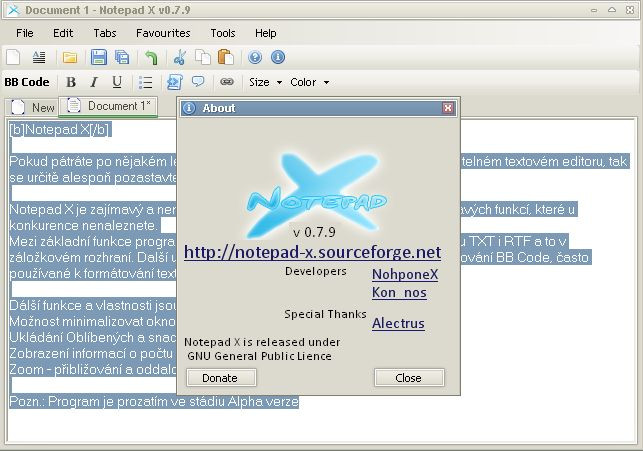
Task: Click the Notepad X logo image
Action: pos(317,195)
